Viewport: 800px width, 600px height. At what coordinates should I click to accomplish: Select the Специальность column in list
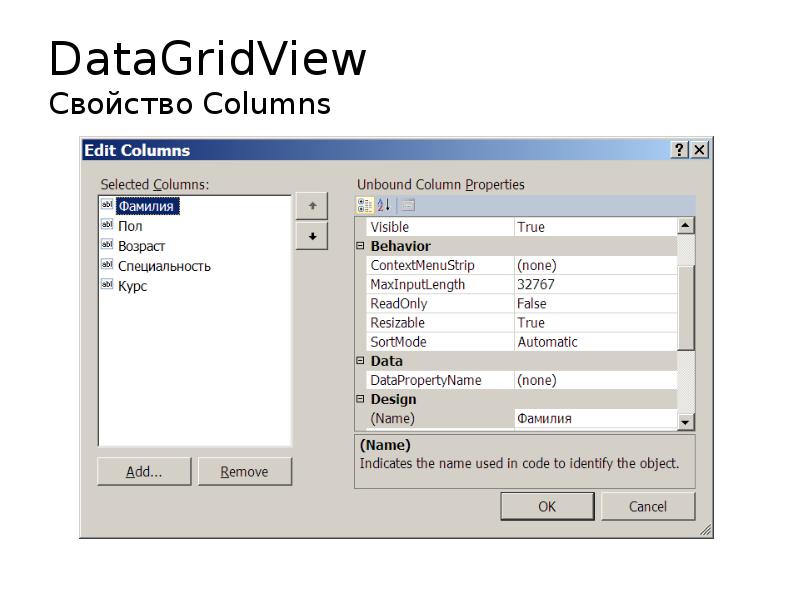tap(164, 266)
